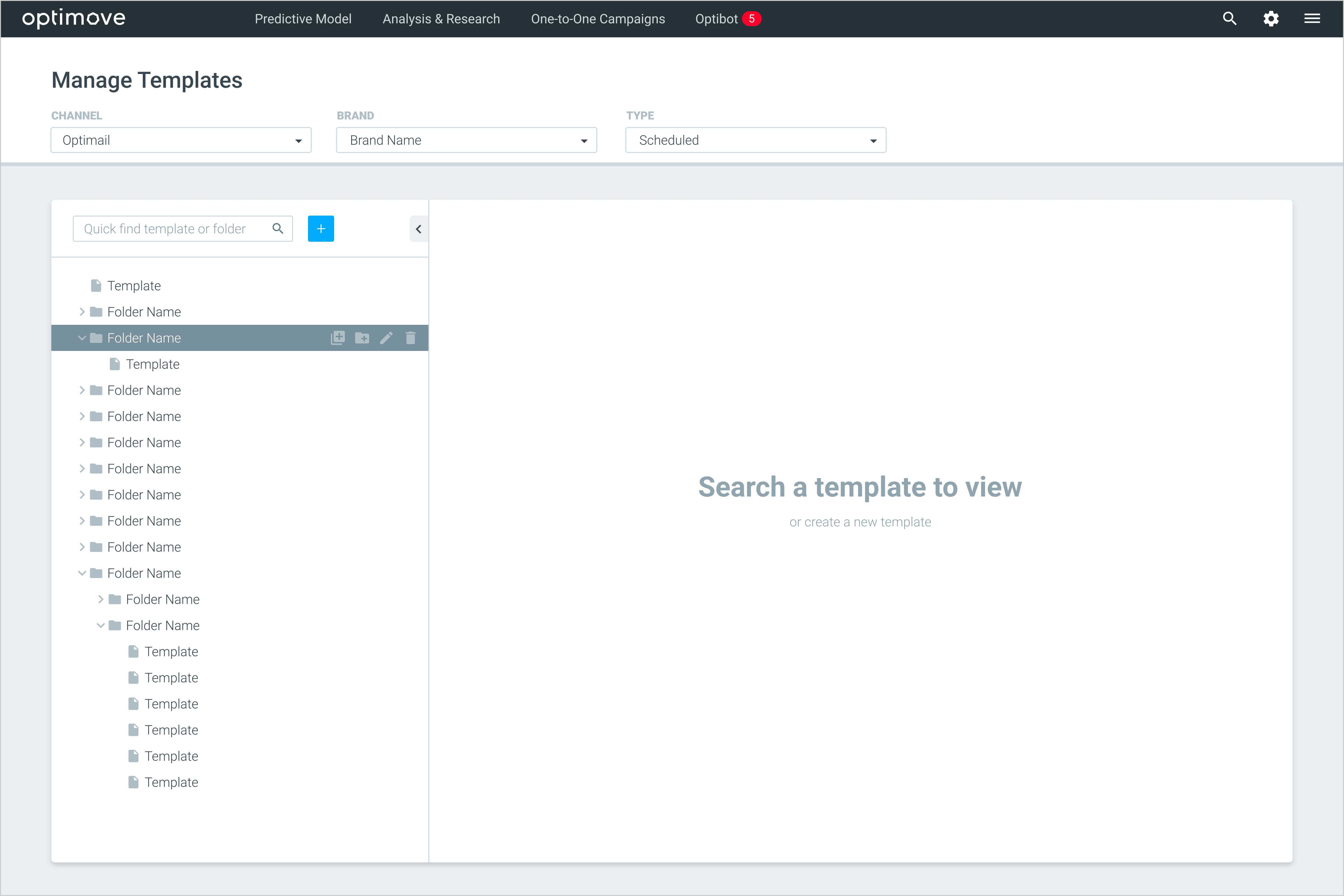1344x896 pixels.
Task: Open the Type dropdown showing Scheduled
Action: click(x=756, y=140)
